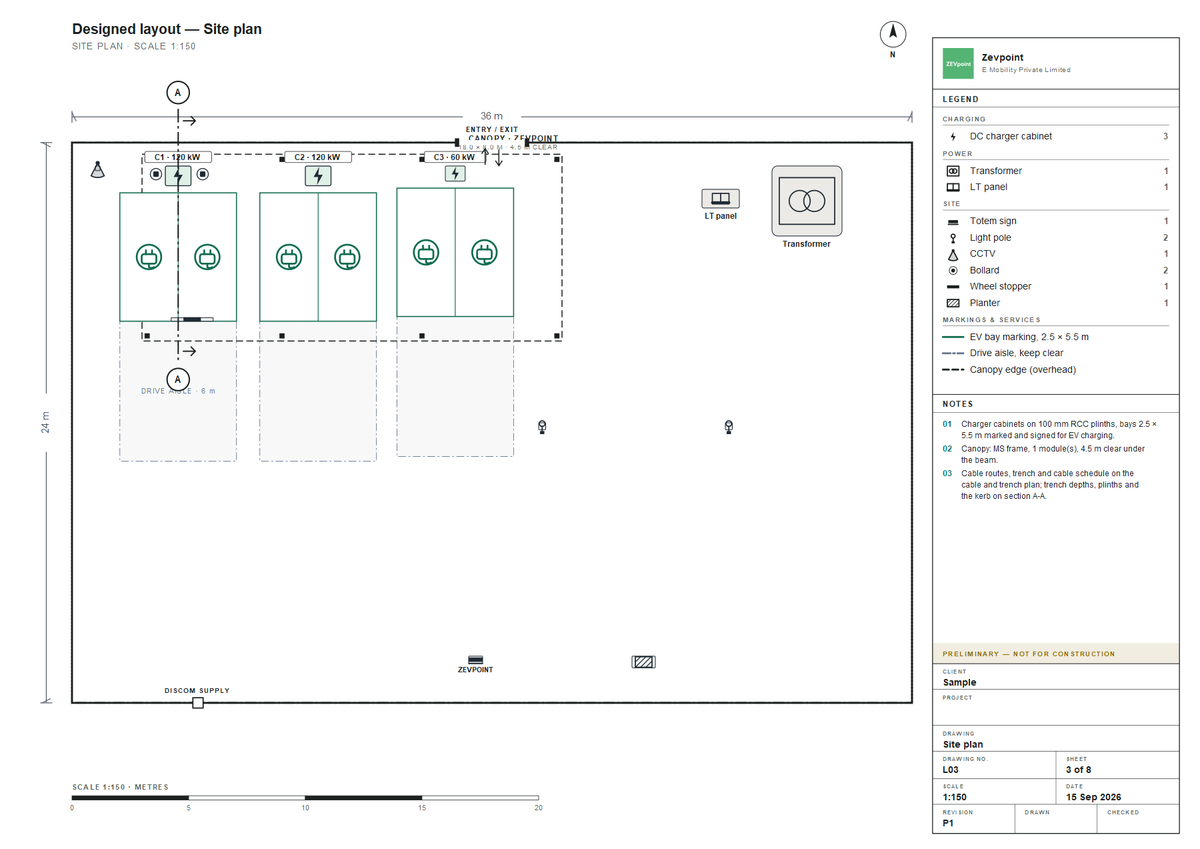The image size is (1200, 849).
Task: Click the Totem sign icon in legend
Action: [953, 221]
